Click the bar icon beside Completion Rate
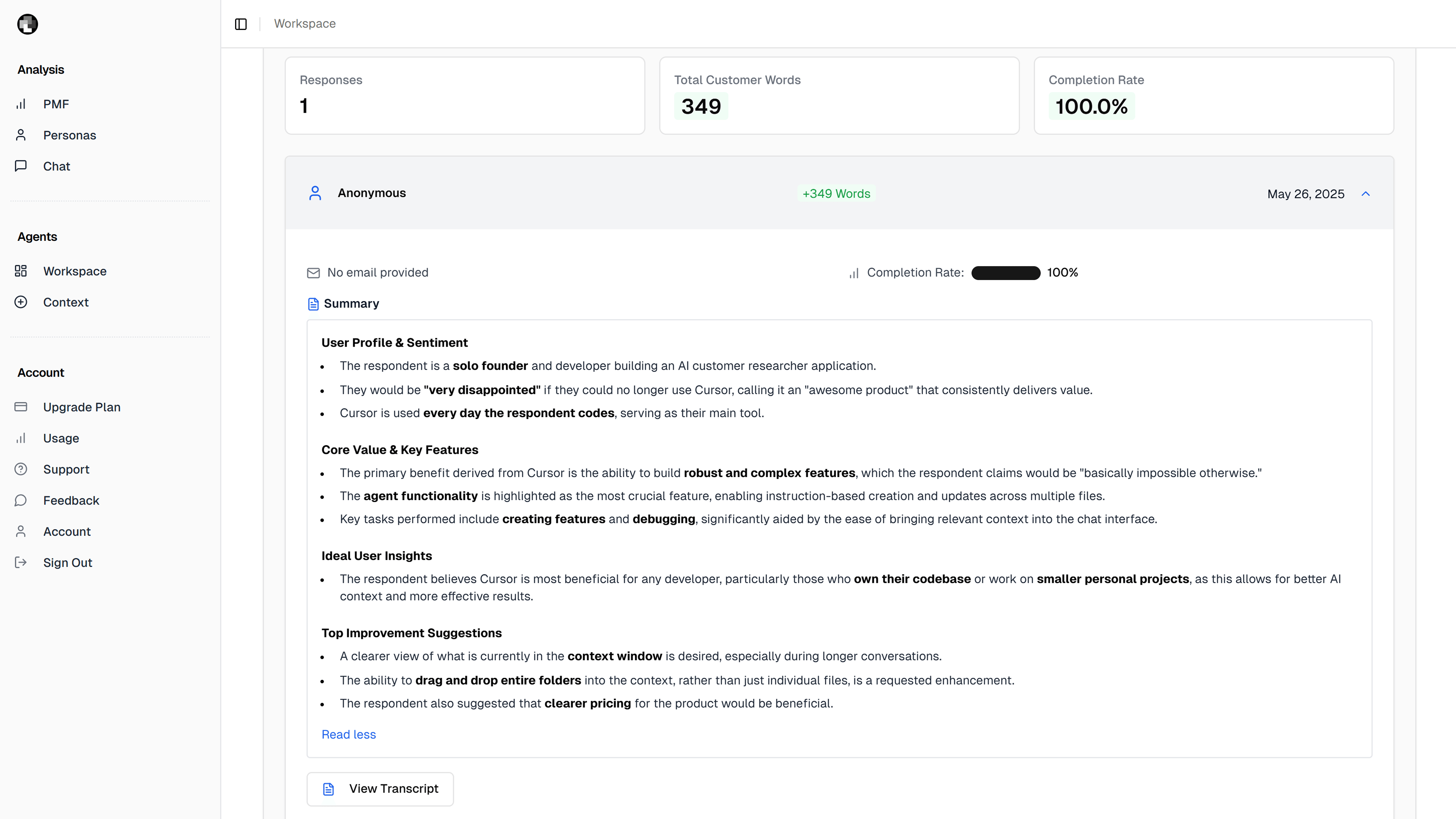 tap(854, 273)
